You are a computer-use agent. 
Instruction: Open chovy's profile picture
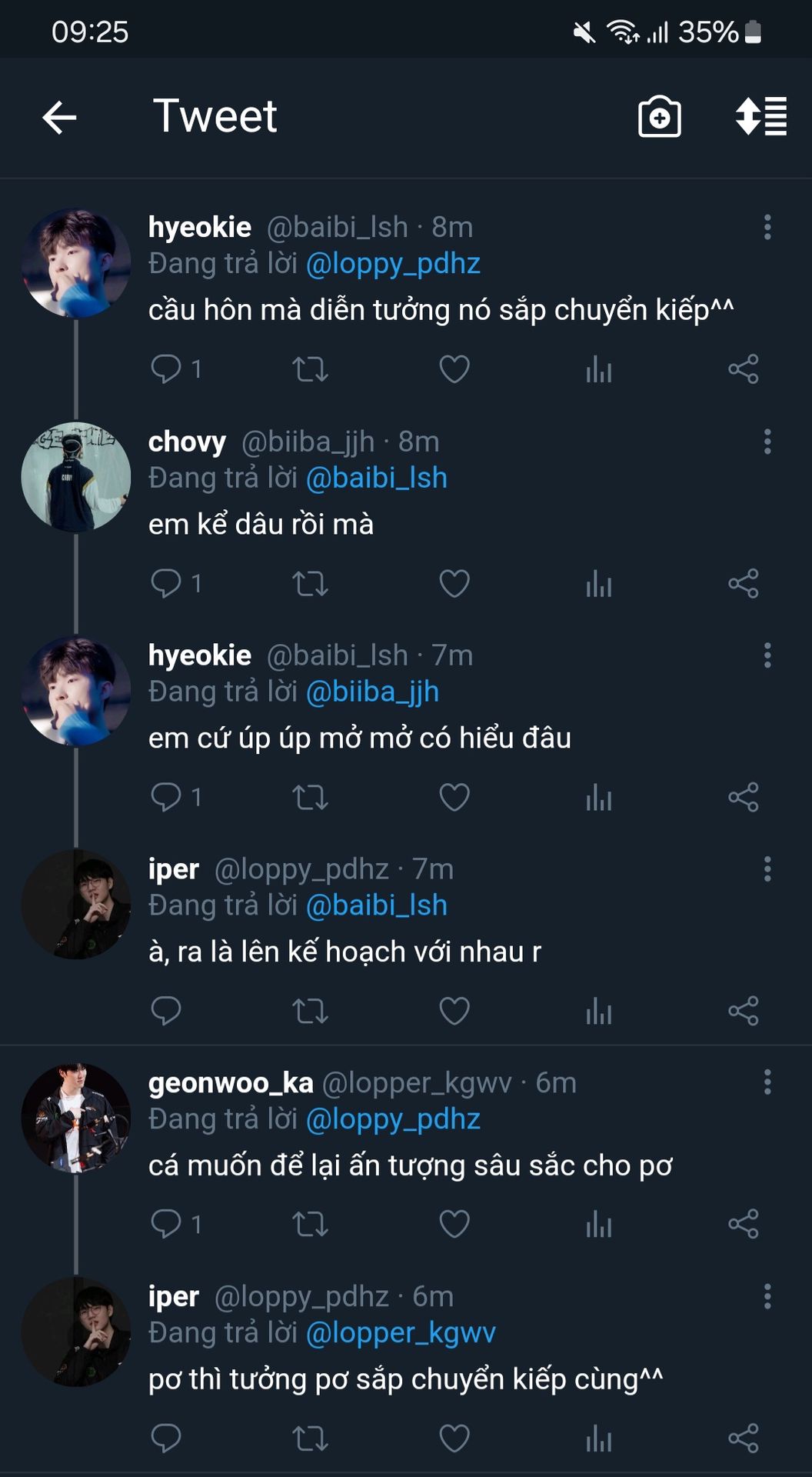pyautogui.click(x=75, y=477)
